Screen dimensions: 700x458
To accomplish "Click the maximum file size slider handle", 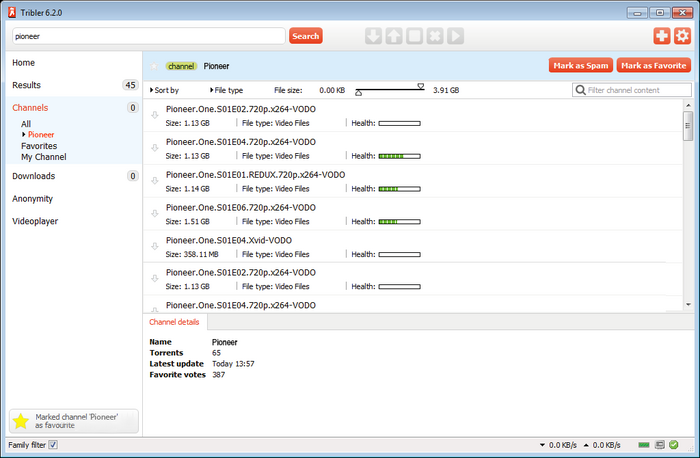I will coord(421,86).
